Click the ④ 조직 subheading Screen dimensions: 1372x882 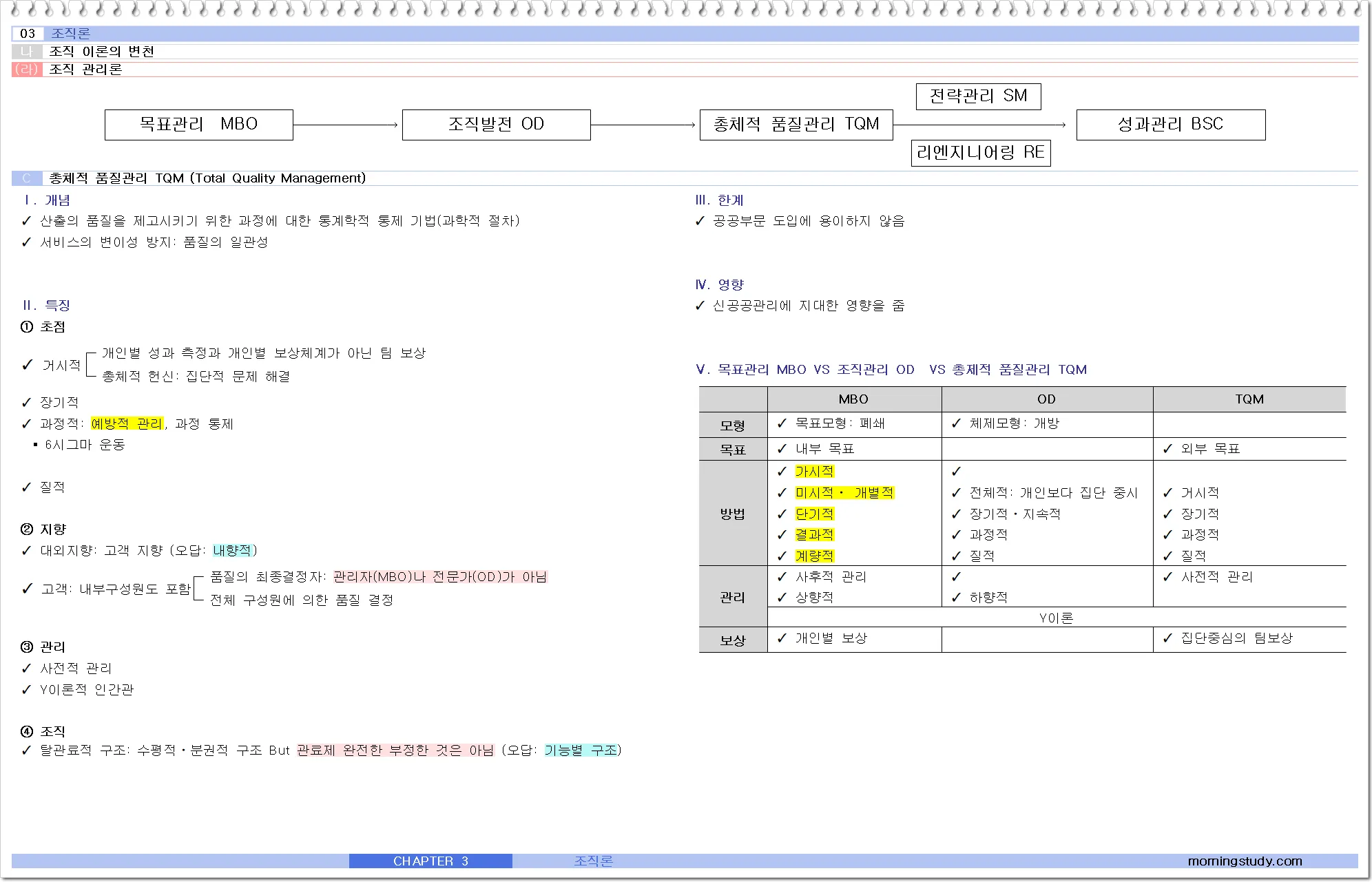coord(43,731)
